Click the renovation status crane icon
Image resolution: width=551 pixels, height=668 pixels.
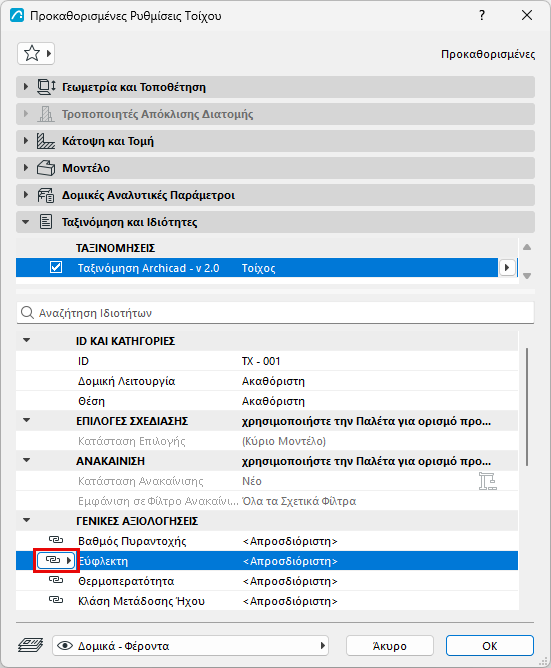click(487, 481)
